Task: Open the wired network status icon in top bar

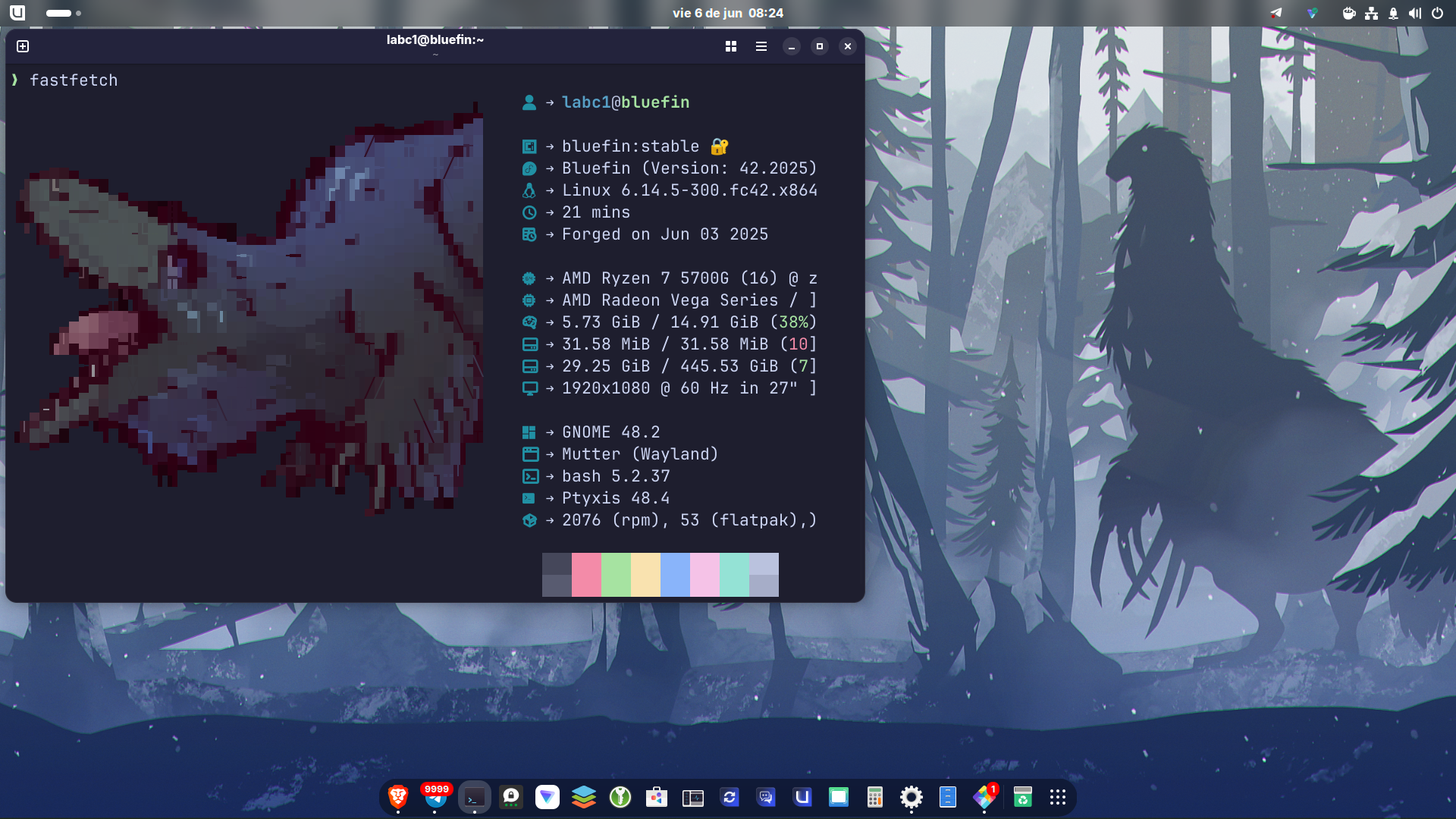Action: click(x=1371, y=13)
